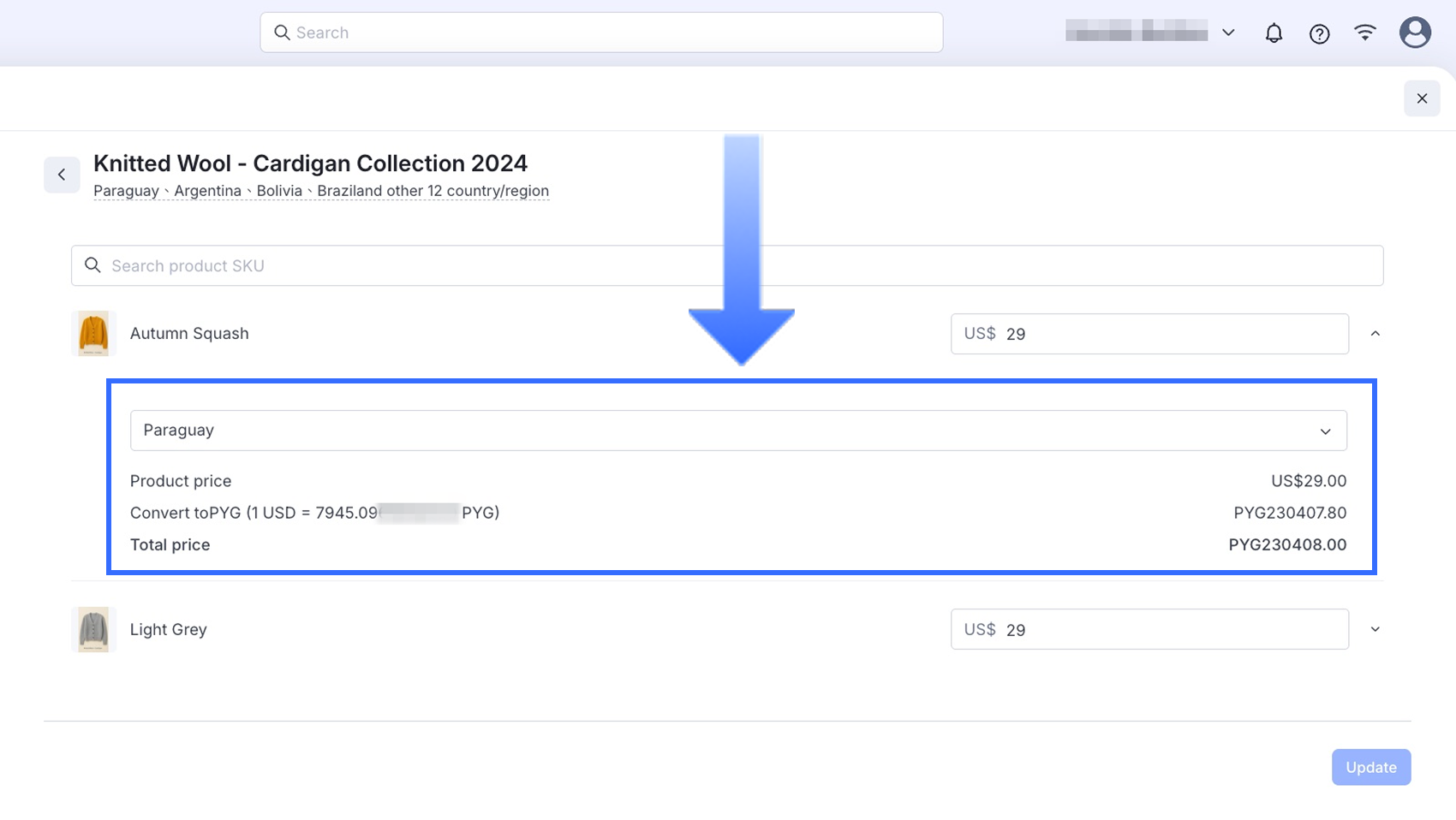Close the panel with the X button
The height and width of the screenshot is (820, 1456).
[x=1422, y=98]
